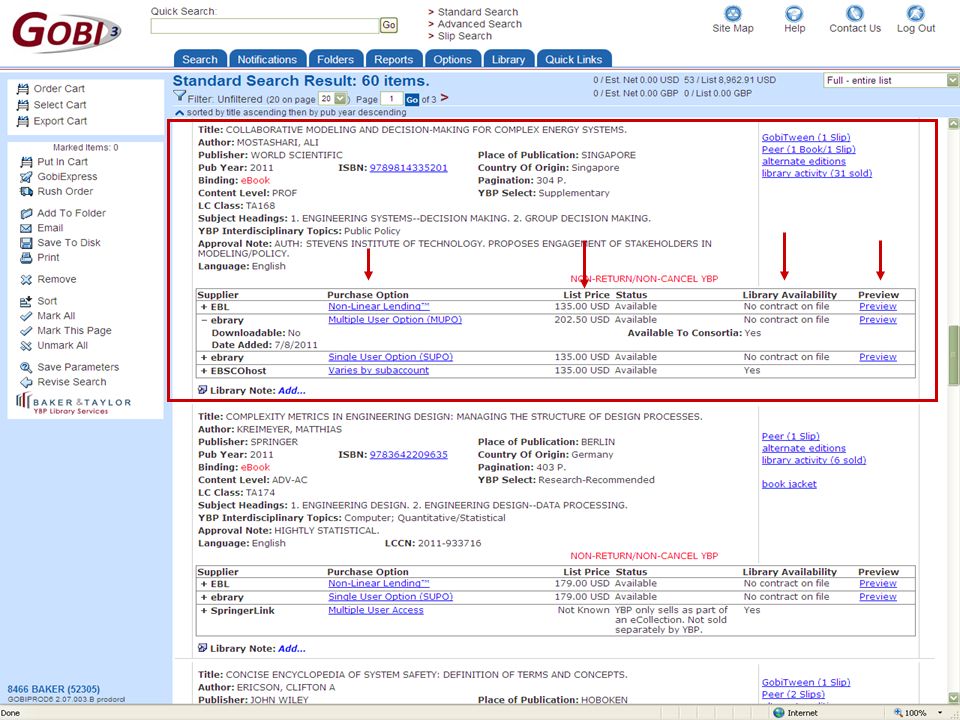The height and width of the screenshot is (720, 960).
Task: Expand the SpringerLink supplier row
Action: pos(204,611)
